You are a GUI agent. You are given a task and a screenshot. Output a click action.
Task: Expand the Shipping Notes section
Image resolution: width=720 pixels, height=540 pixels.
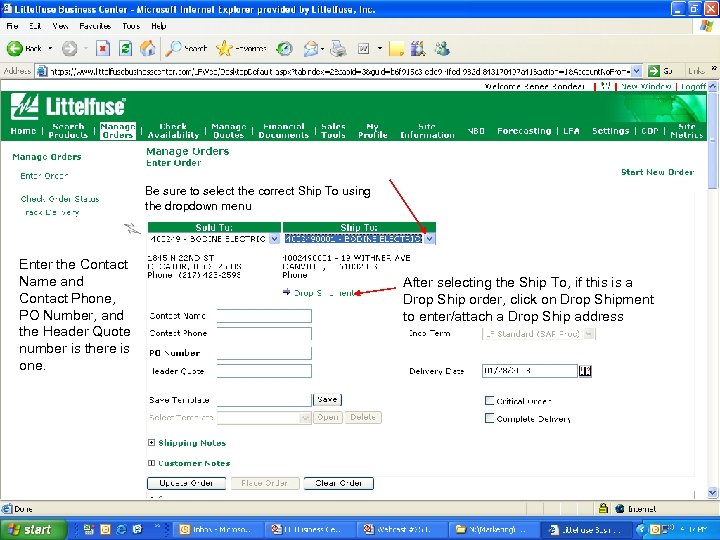click(x=152, y=443)
